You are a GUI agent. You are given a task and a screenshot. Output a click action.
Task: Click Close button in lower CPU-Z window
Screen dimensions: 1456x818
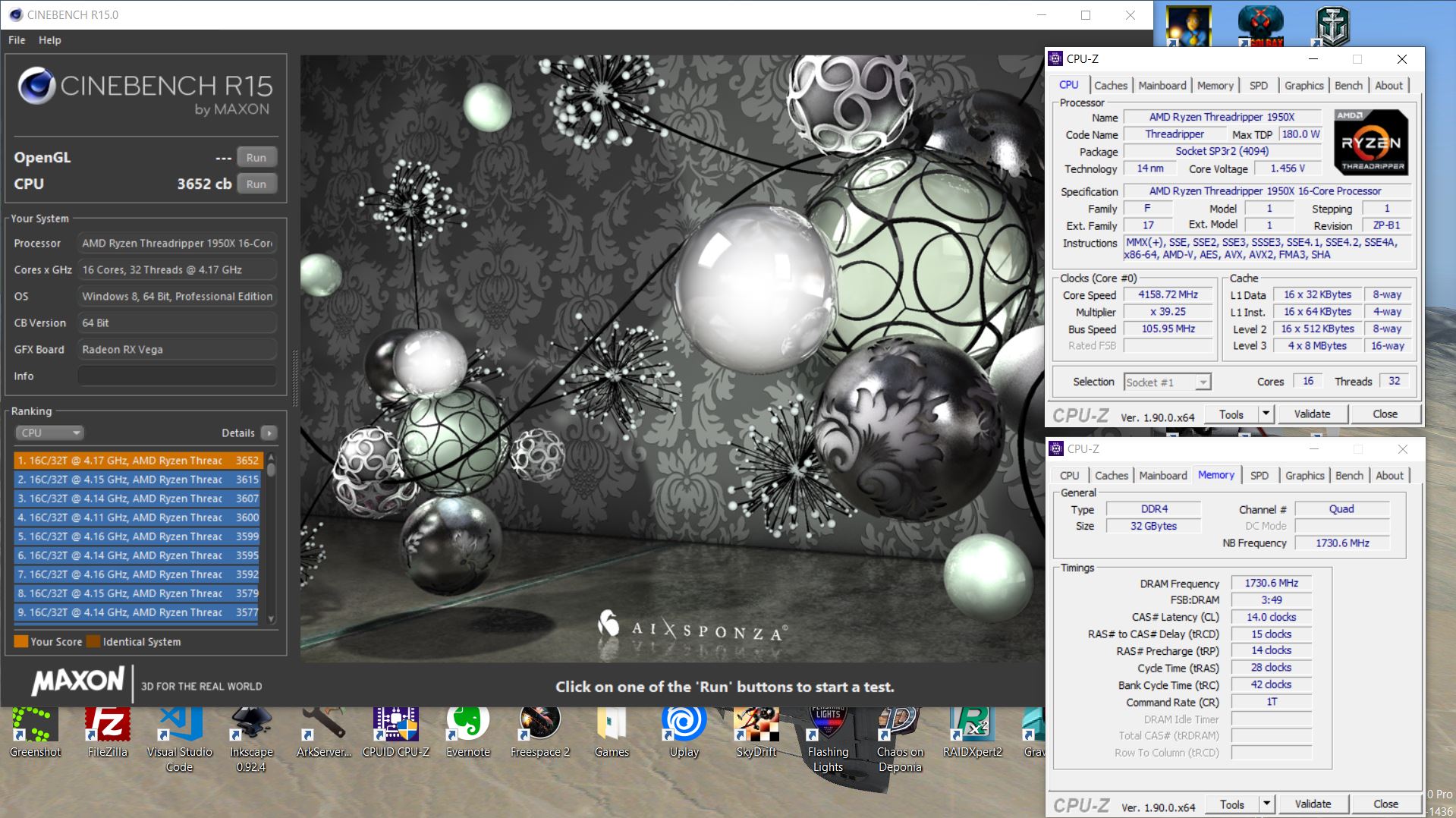point(1385,804)
